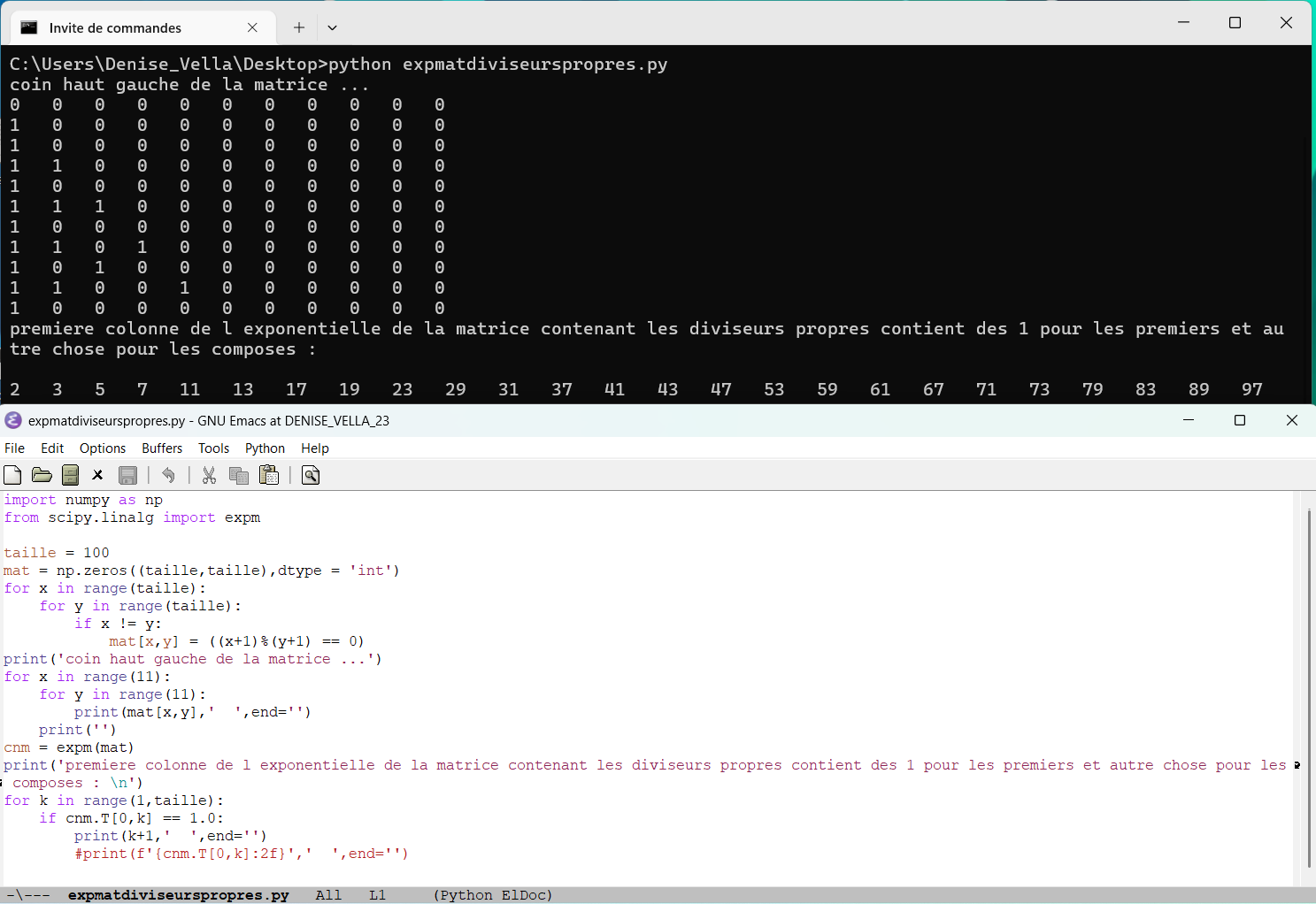
Task: Undo last change with the arrow icon
Action: 168,476
